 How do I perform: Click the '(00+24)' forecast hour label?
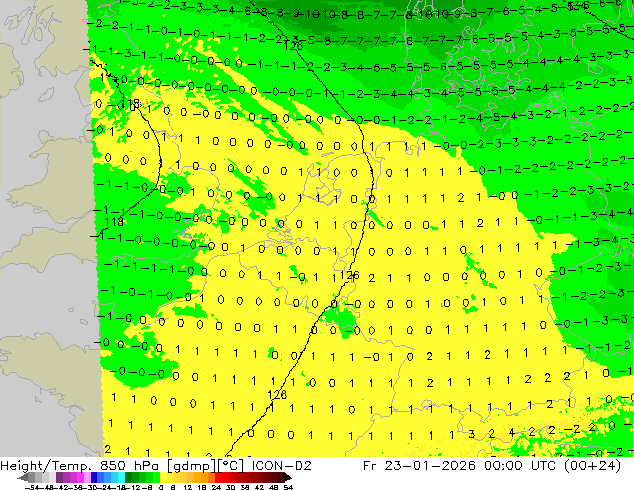click(590, 466)
